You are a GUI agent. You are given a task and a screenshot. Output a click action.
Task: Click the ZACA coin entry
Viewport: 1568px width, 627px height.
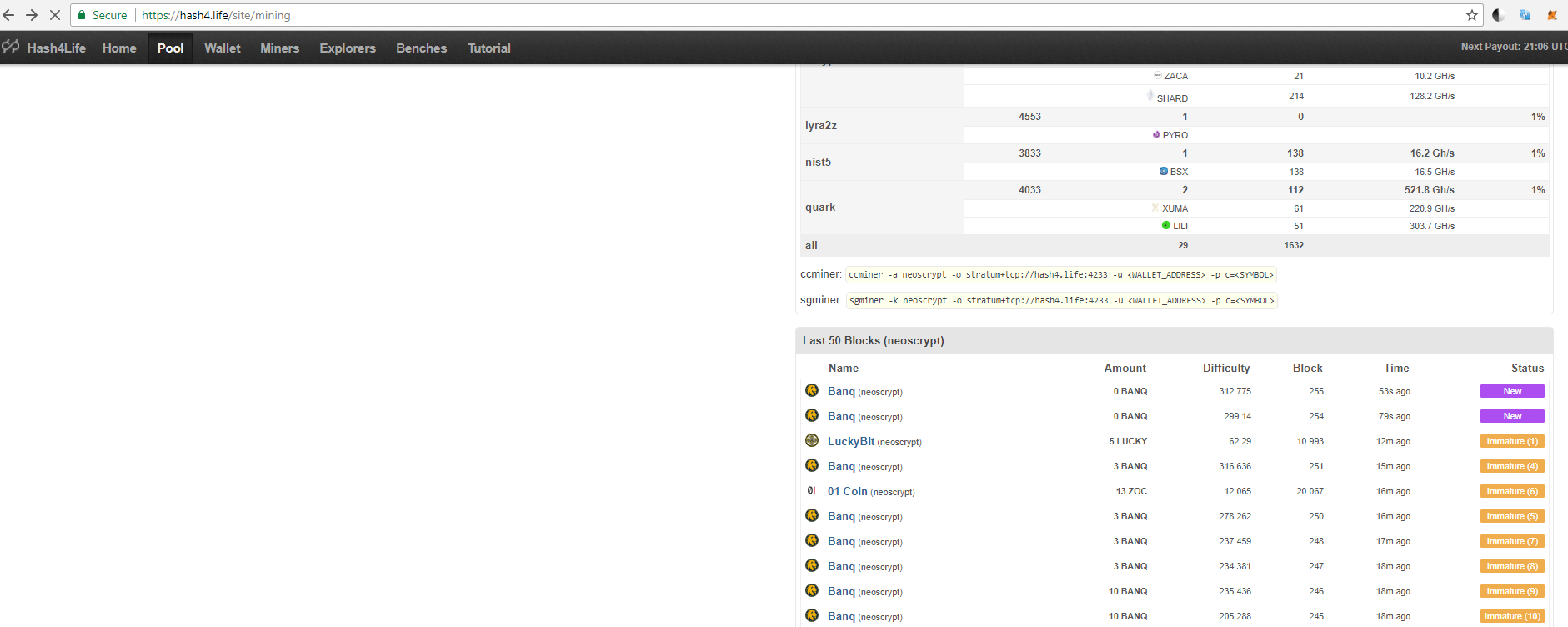[1175, 76]
